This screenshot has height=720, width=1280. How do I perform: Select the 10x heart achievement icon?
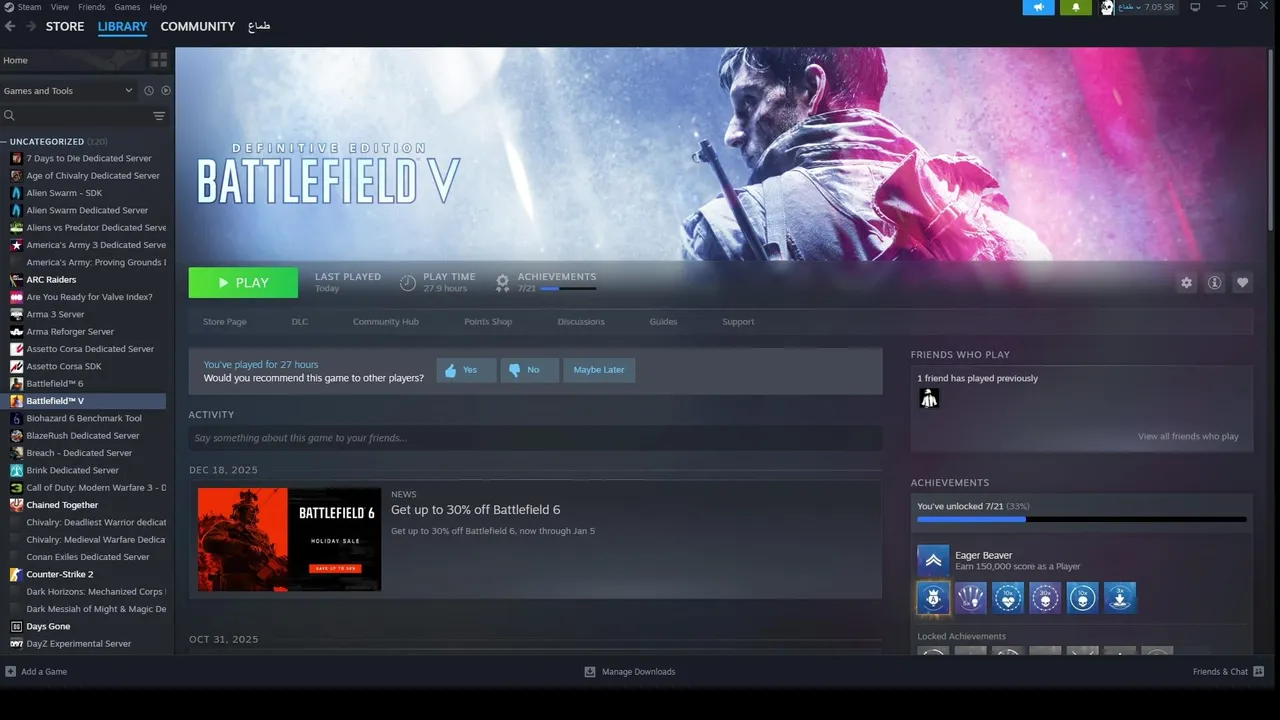pos(1008,598)
